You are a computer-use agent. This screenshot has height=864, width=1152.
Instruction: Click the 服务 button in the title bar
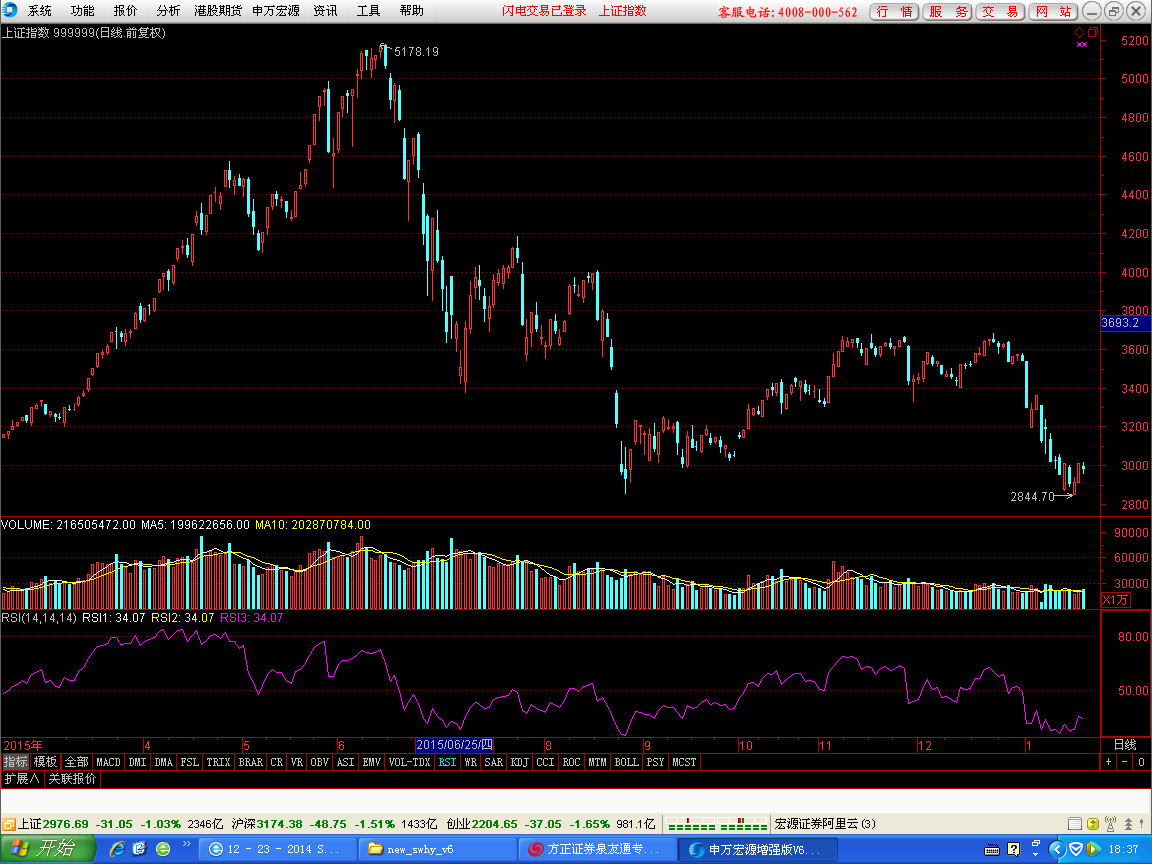point(948,11)
